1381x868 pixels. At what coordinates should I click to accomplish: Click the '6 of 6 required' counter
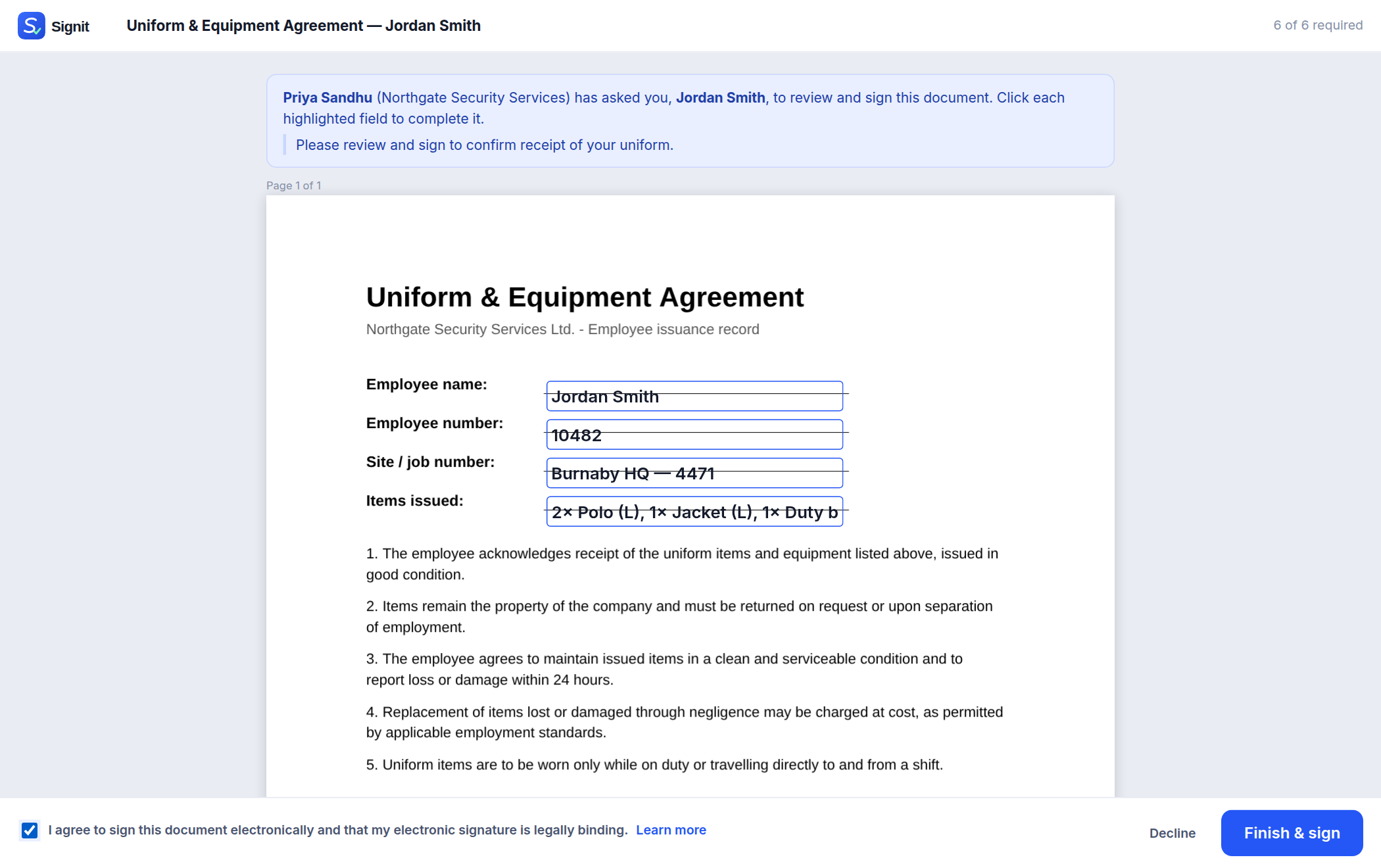coord(1318,25)
